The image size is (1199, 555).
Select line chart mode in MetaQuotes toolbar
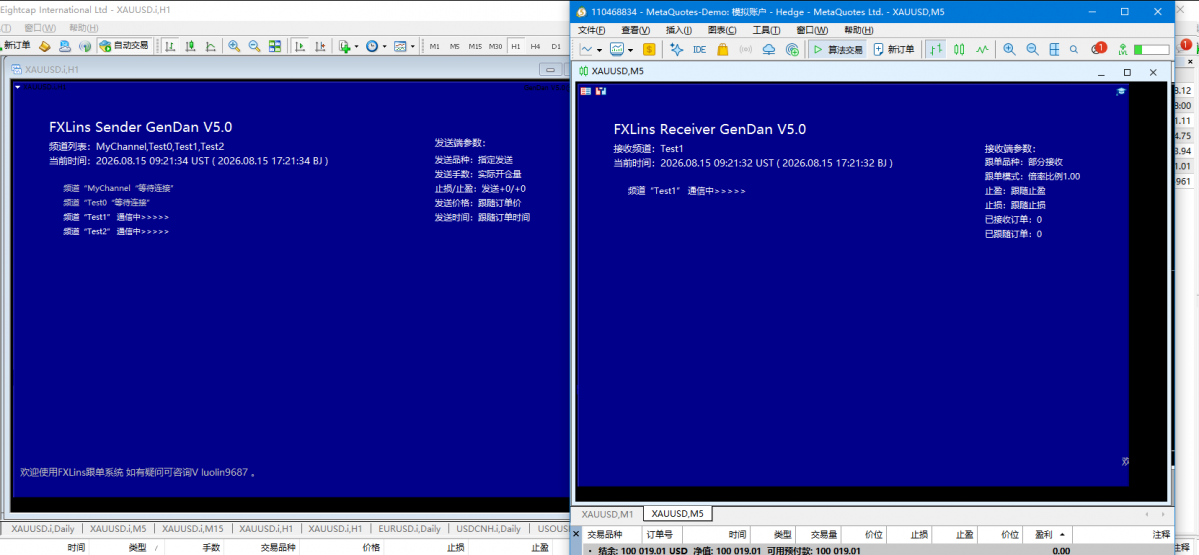coord(983,49)
